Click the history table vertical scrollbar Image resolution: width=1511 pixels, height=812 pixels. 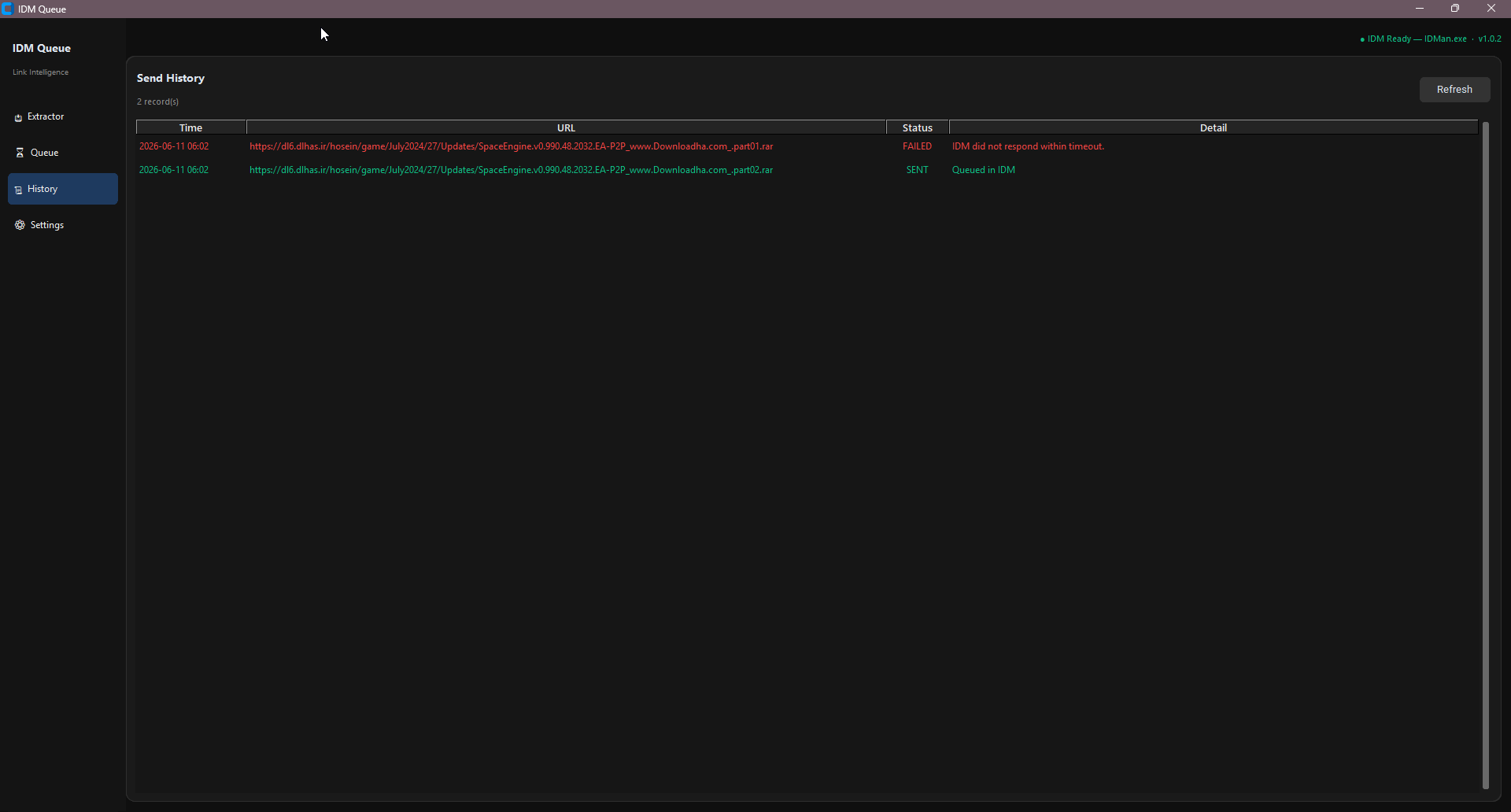tap(1485, 455)
